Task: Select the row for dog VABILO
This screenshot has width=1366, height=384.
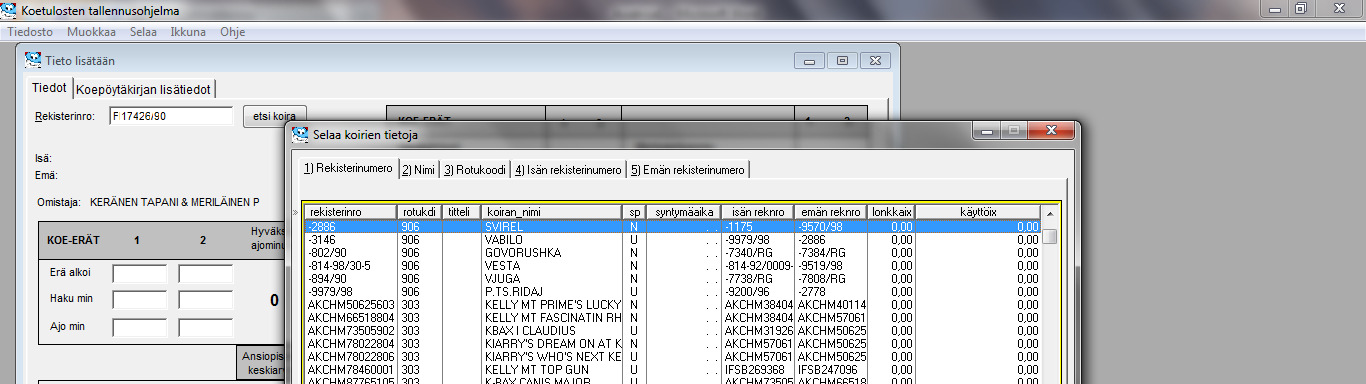Action: [673, 240]
